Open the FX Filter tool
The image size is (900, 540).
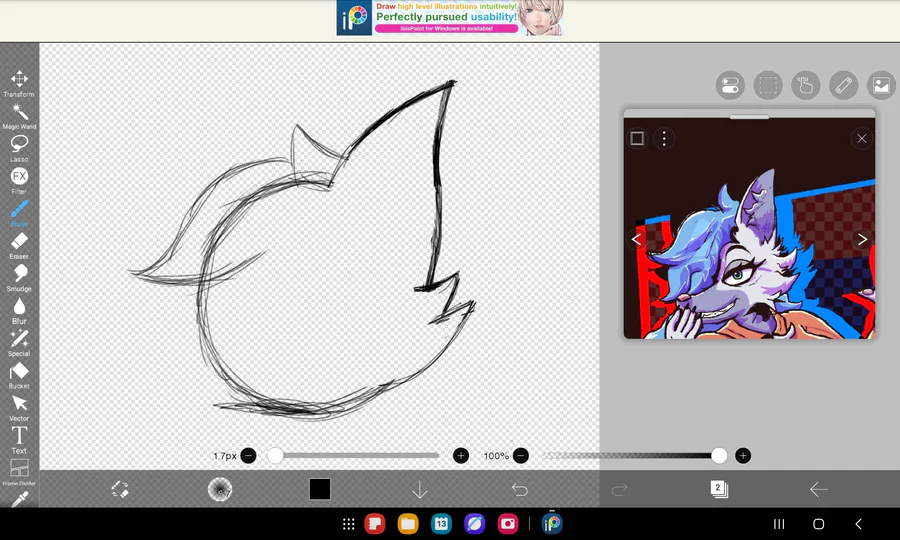[19, 181]
